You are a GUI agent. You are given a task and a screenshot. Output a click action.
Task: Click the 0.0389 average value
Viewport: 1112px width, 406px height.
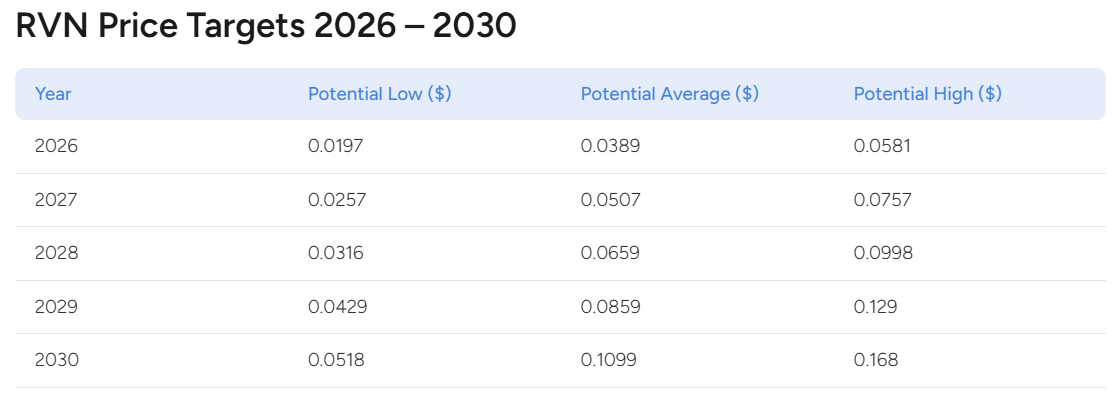click(610, 146)
